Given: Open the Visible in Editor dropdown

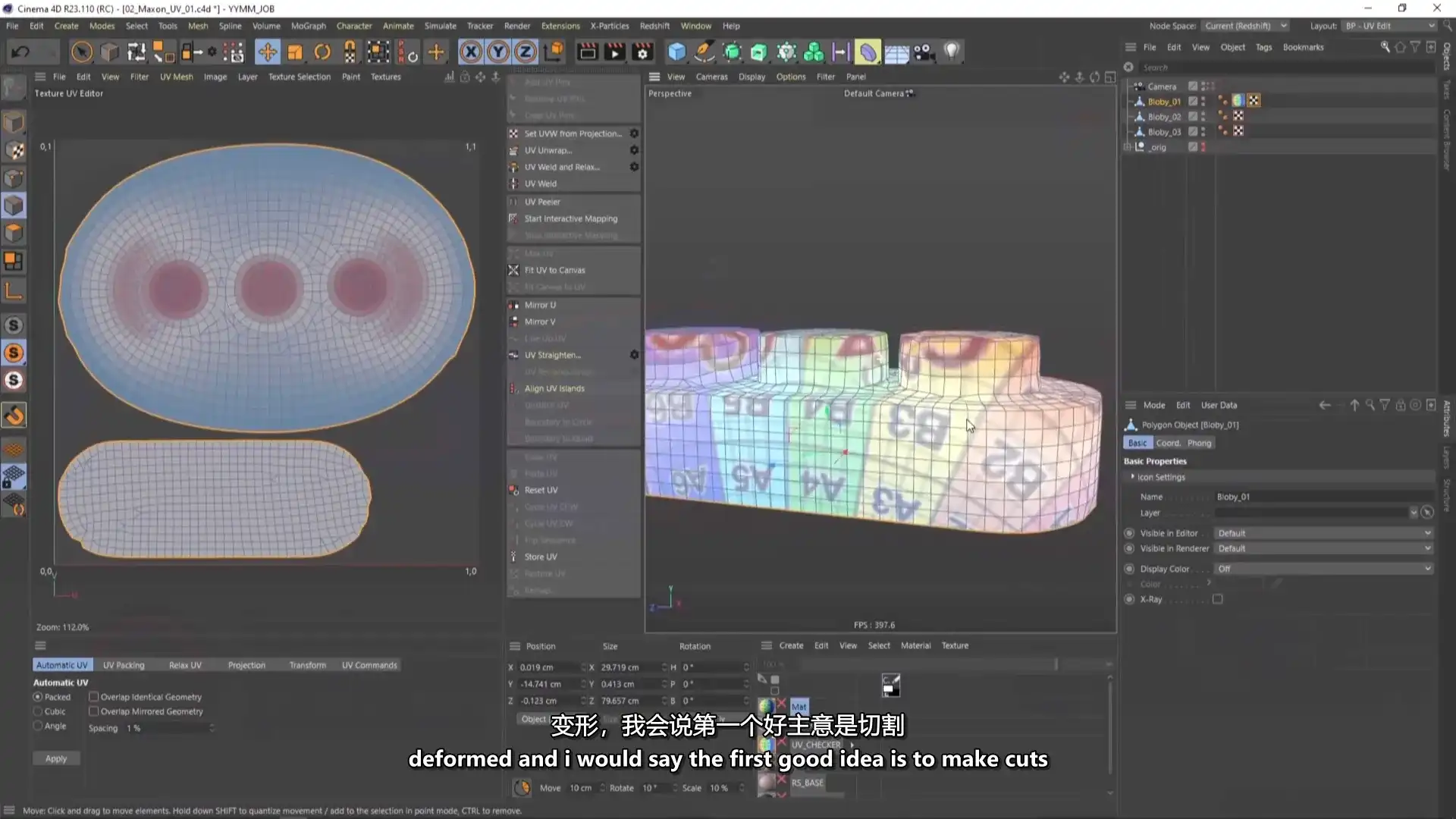Looking at the screenshot, I should (x=1323, y=533).
